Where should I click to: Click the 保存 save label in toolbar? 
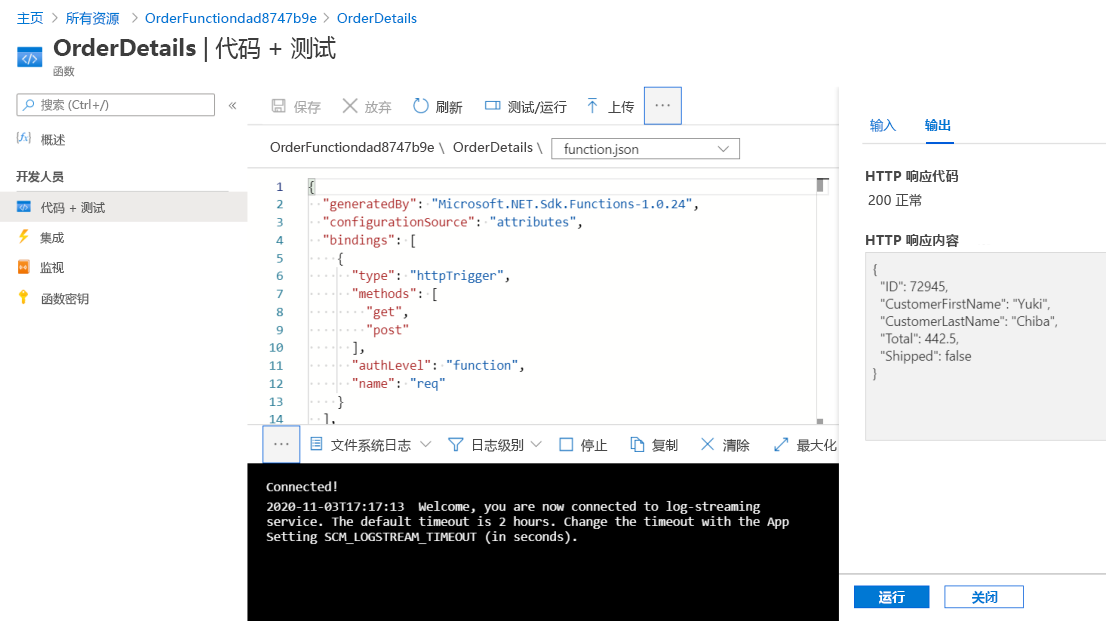[307, 107]
